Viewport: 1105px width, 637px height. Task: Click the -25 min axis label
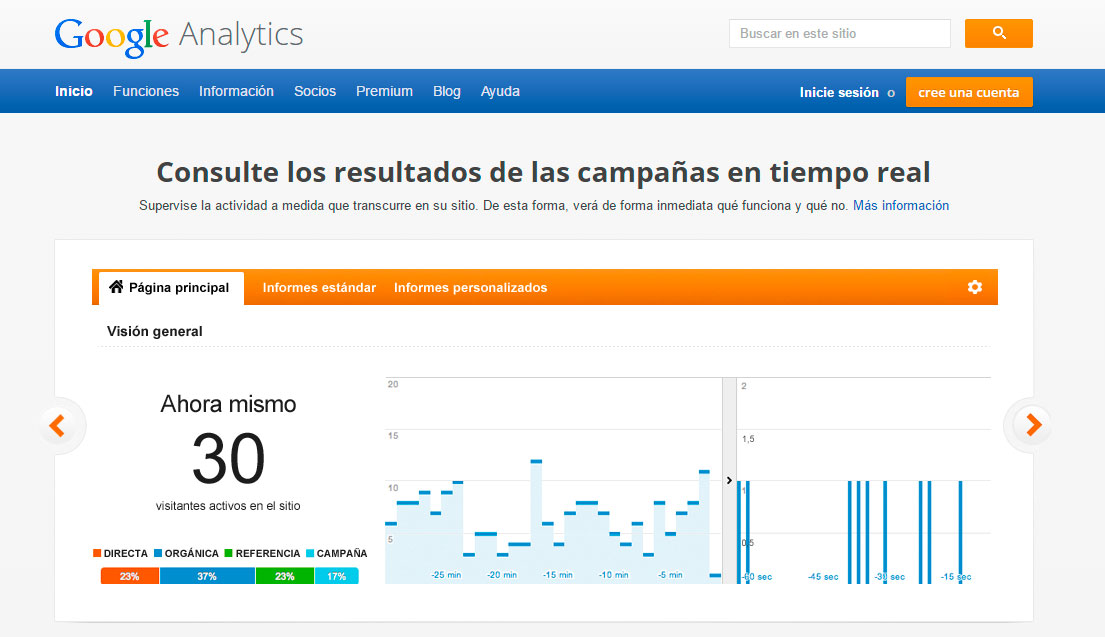point(446,575)
